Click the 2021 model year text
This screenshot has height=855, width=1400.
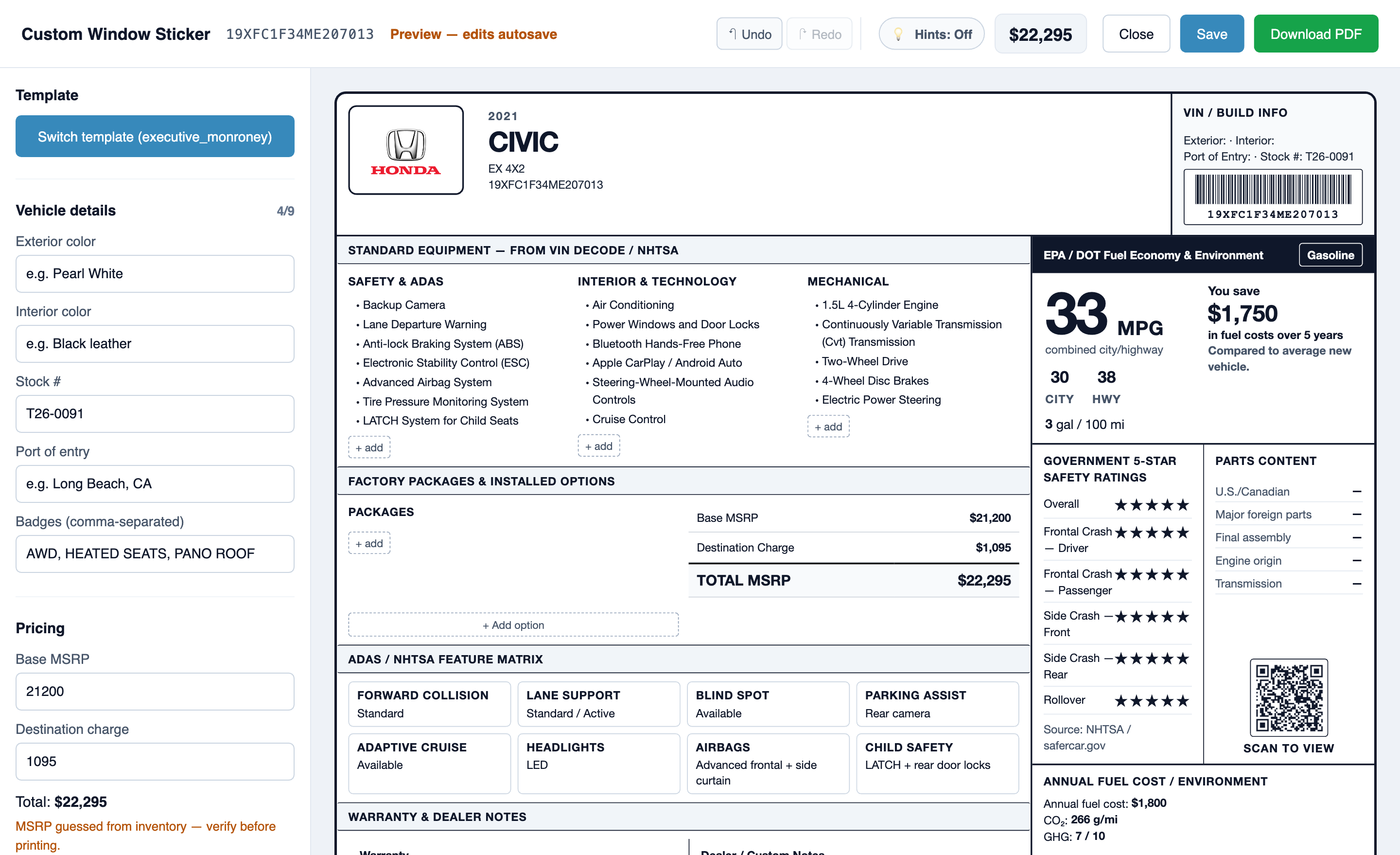(503, 116)
